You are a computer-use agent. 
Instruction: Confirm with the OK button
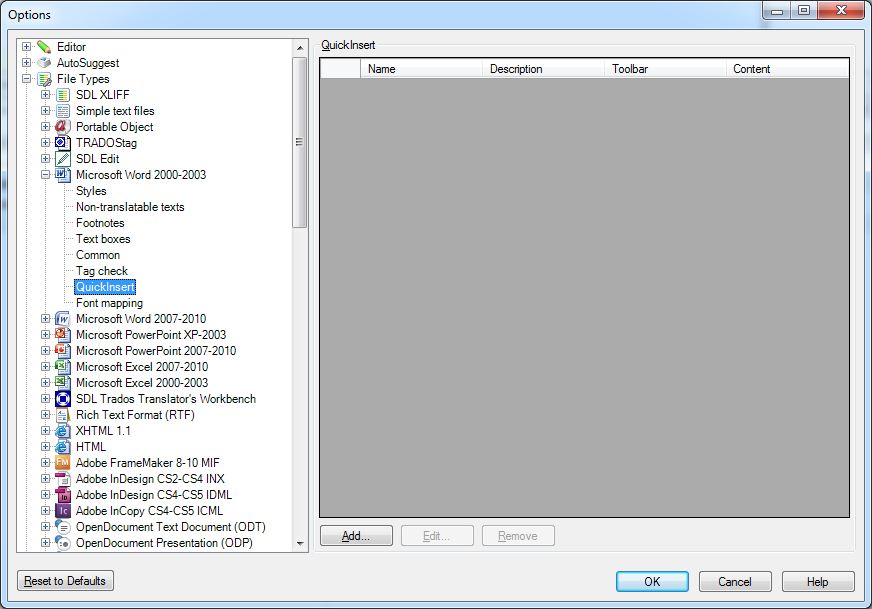pyautogui.click(x=652, y=582)
